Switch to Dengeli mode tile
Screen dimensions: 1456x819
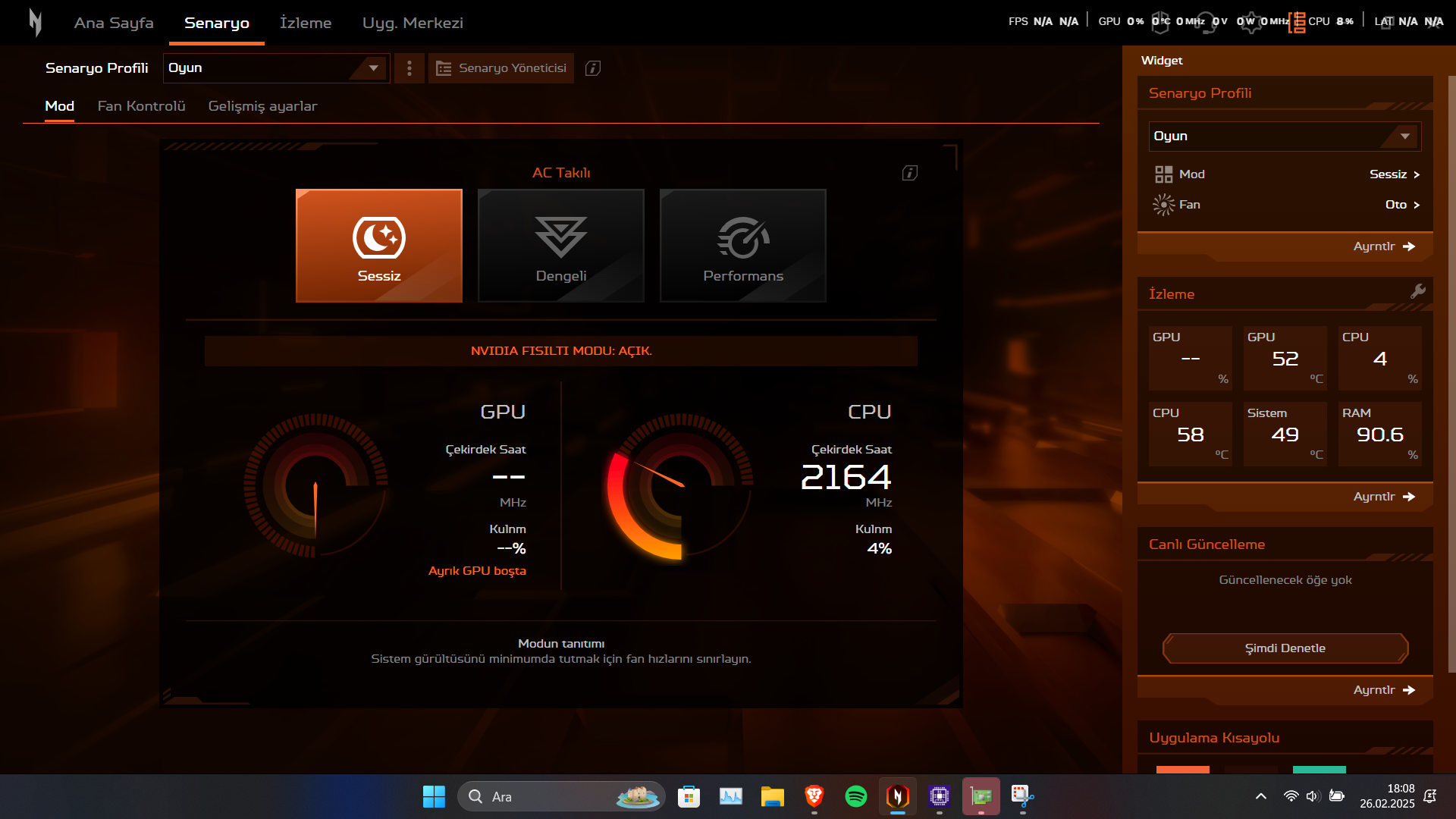click(561, 246)
